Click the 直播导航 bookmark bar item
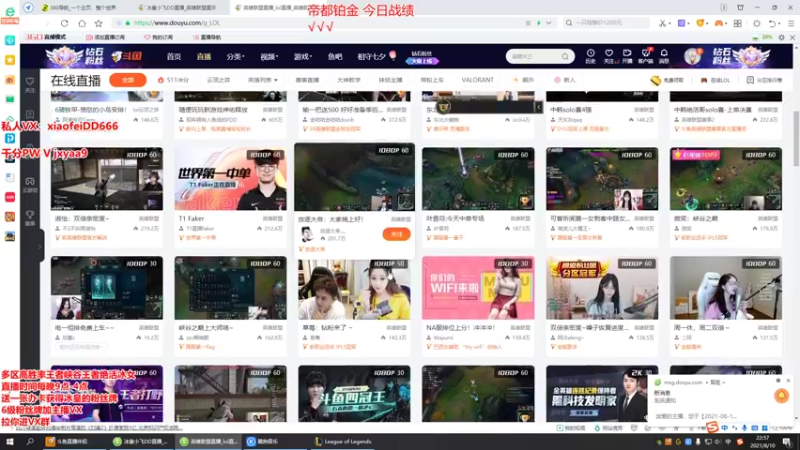The image size is (800, 450). [207, 37]
